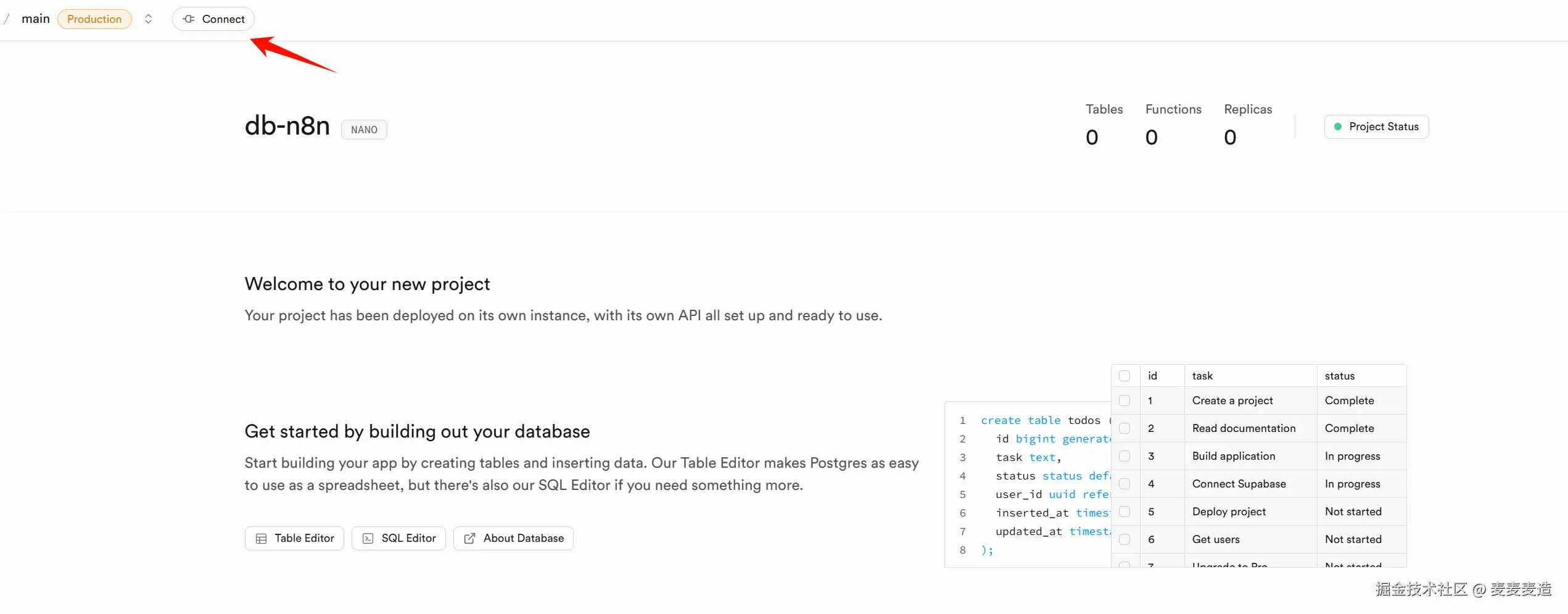Tick the checkbox for row 3 Build application

1124,456
